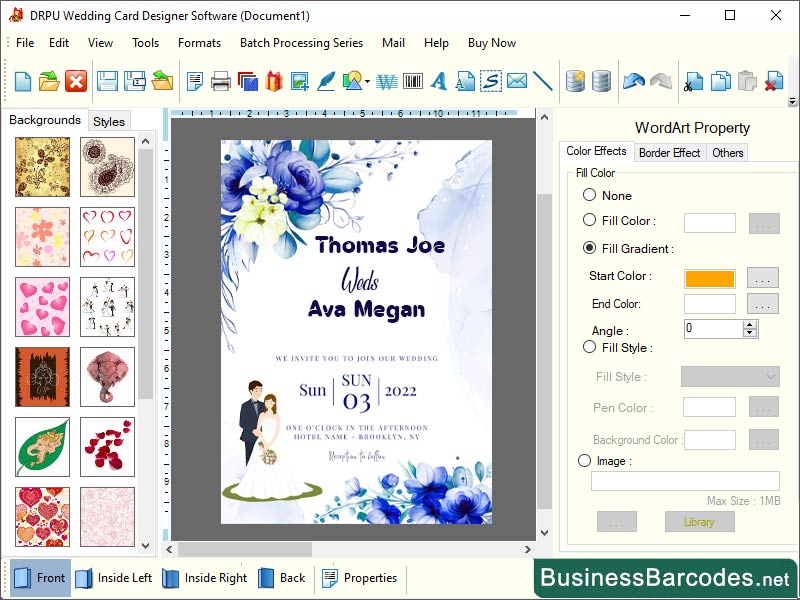The width and height of the screenshot is (800, 600).
Task: Click the pen signature tool icon
Action: (327, 81)
